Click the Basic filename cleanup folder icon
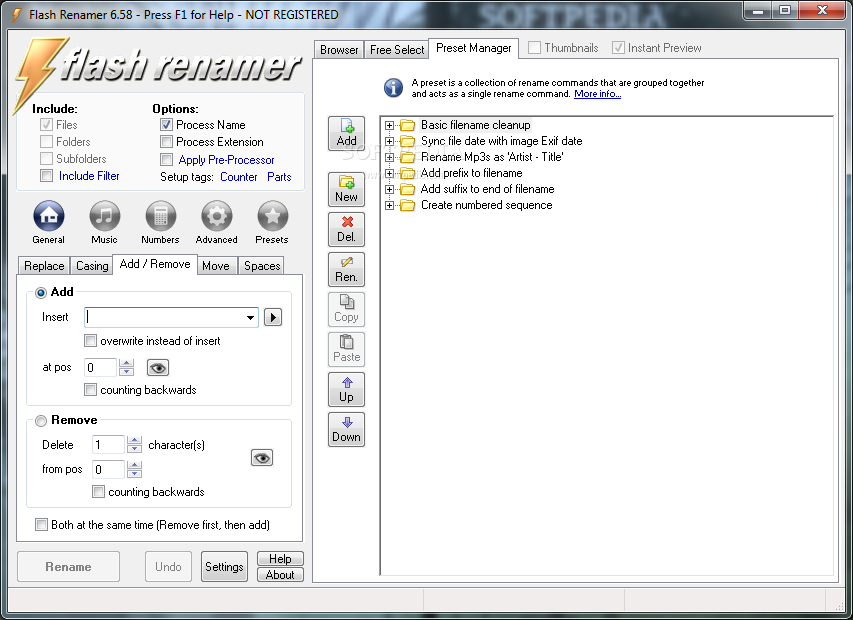The image size is (853, 620). 407,126
